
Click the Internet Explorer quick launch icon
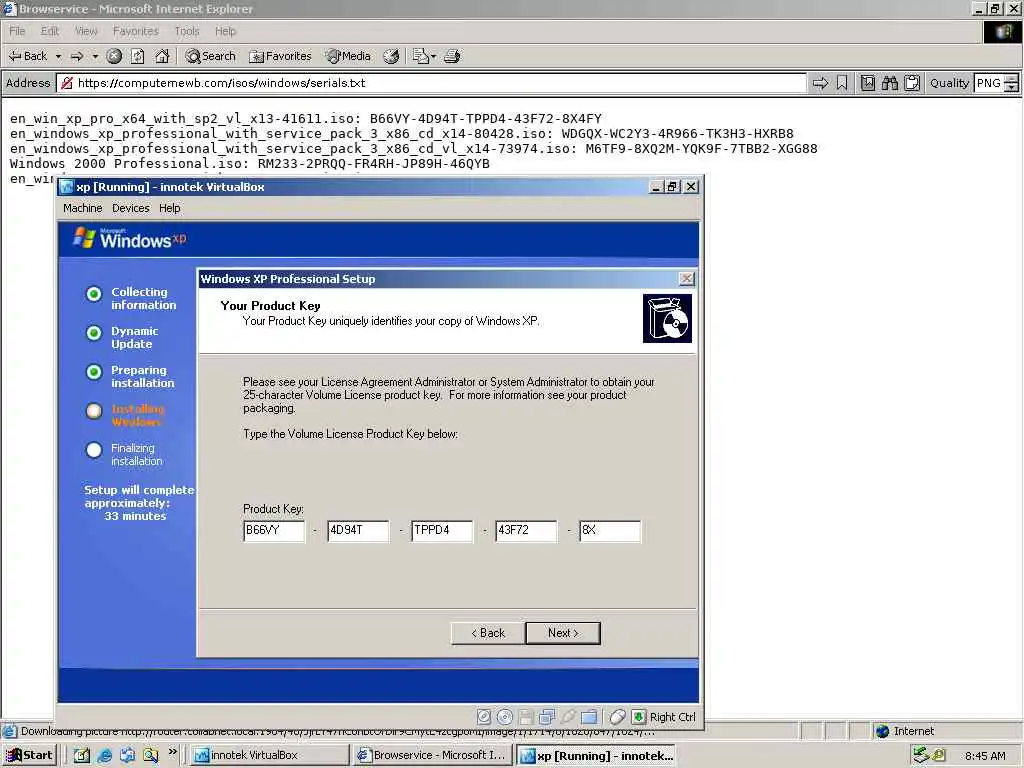104,756
